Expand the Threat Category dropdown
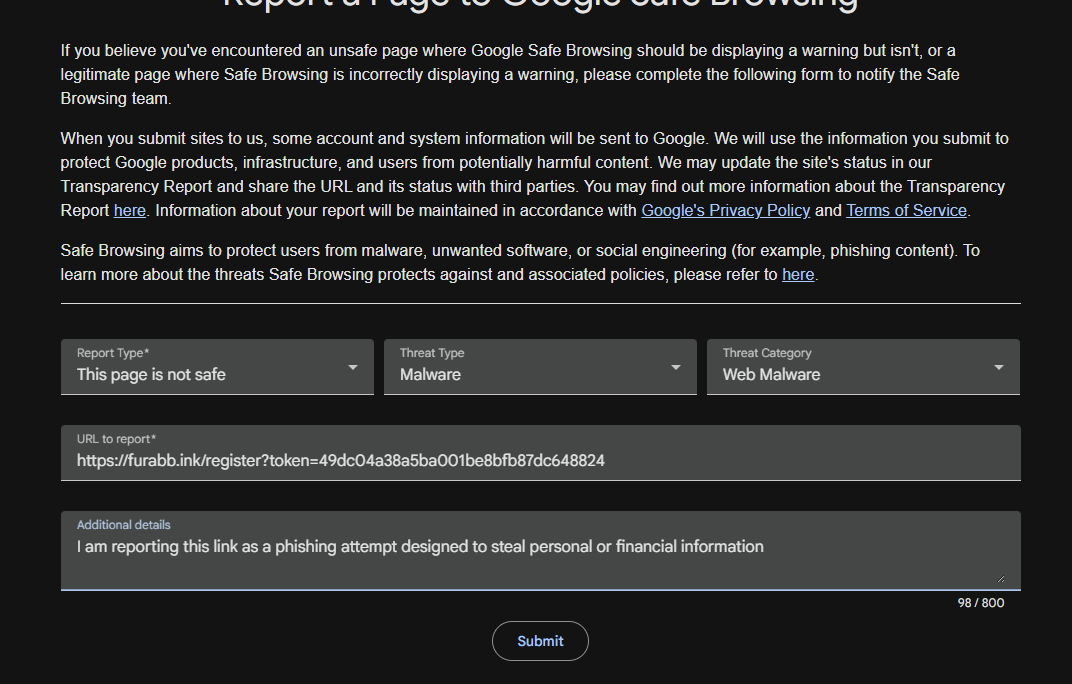 863,367
